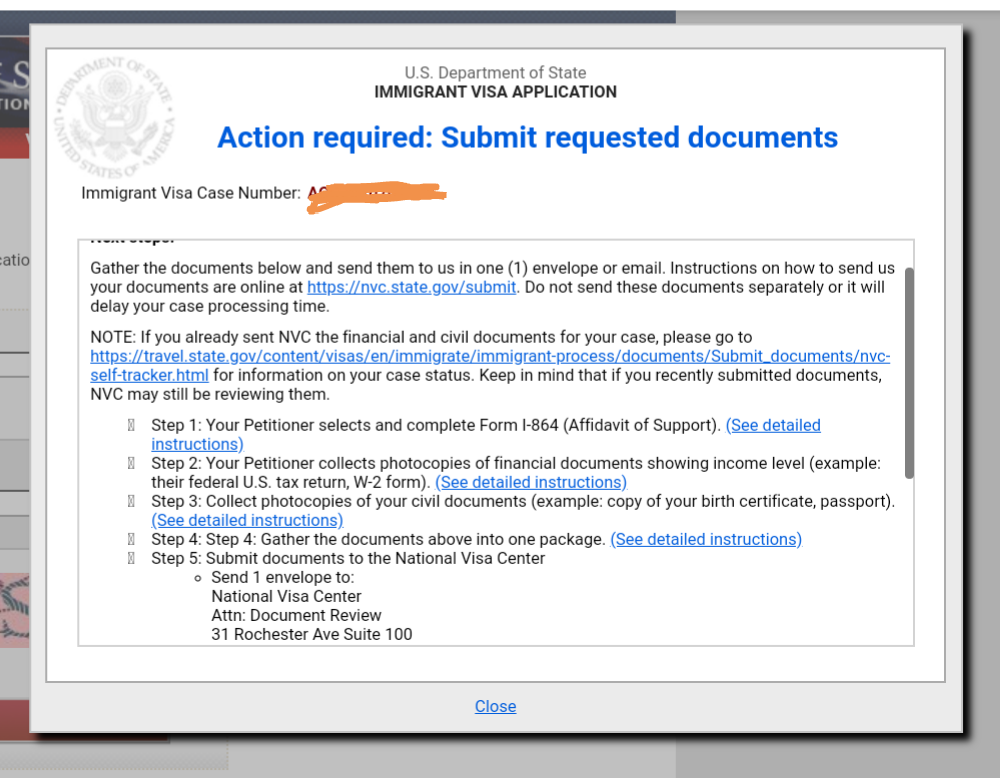Click the Step 4 bullet marker

coord(131,540)
